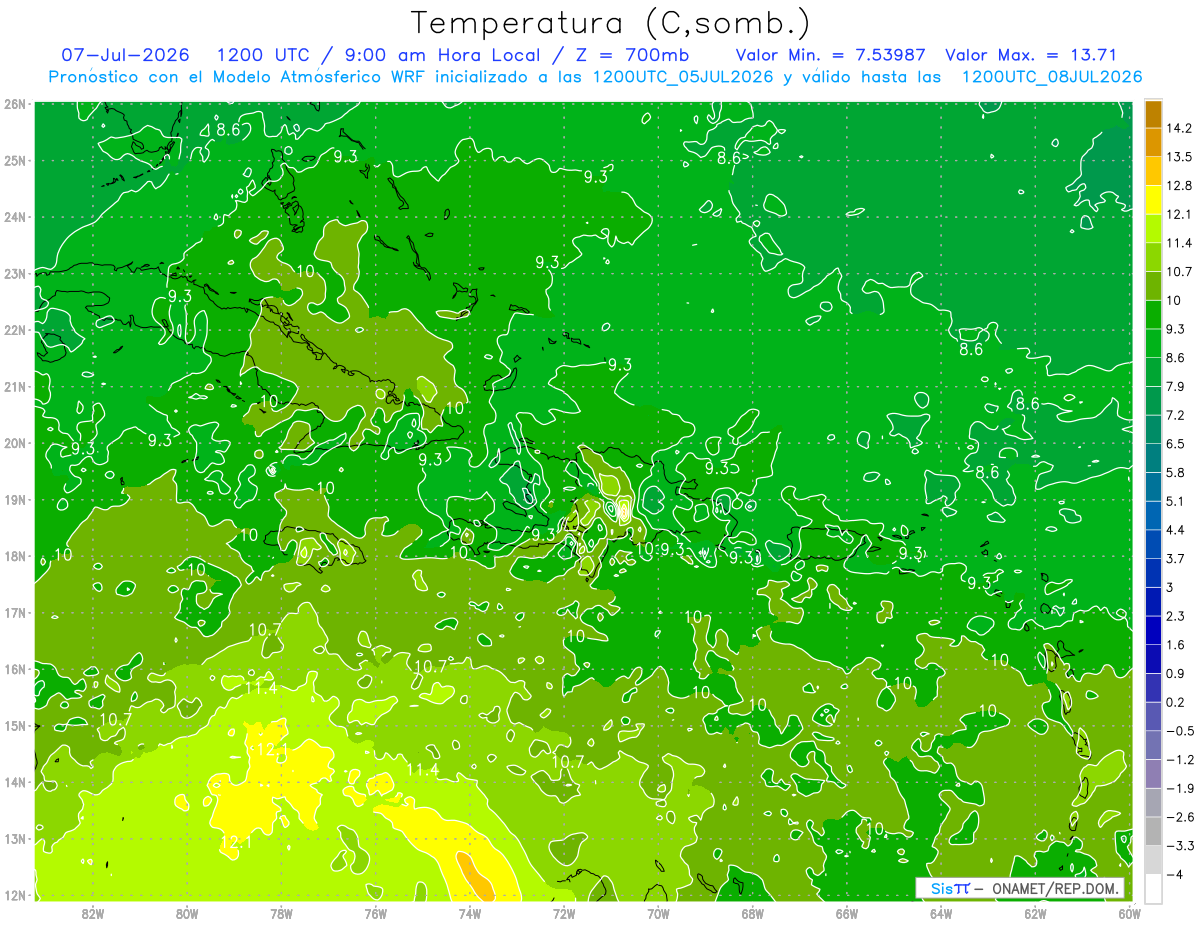Screen dimensions: 1200x927
Task: Click the "1200UTC_08JUL2026" valid-until time
Action: 1052,77
